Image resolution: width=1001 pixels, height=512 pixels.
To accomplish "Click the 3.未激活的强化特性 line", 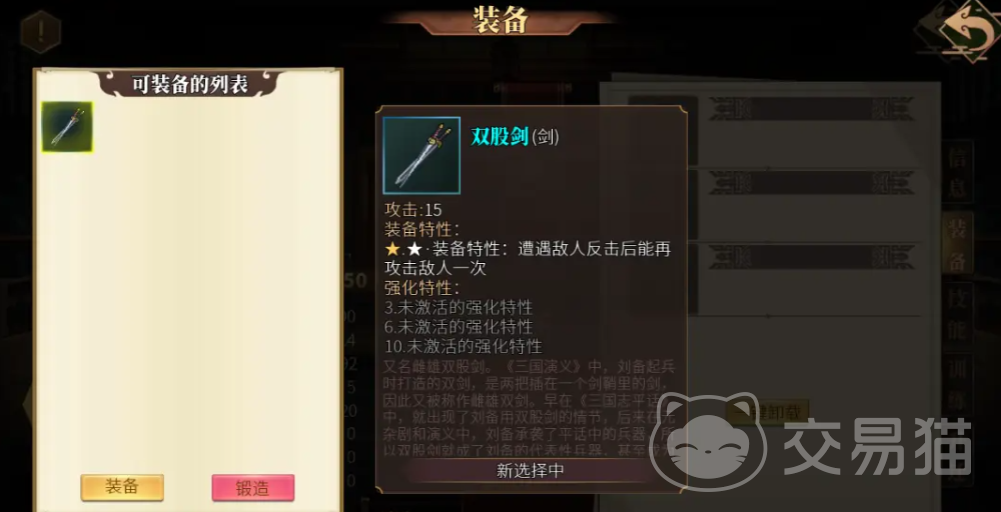I will [x=458, y=307].
